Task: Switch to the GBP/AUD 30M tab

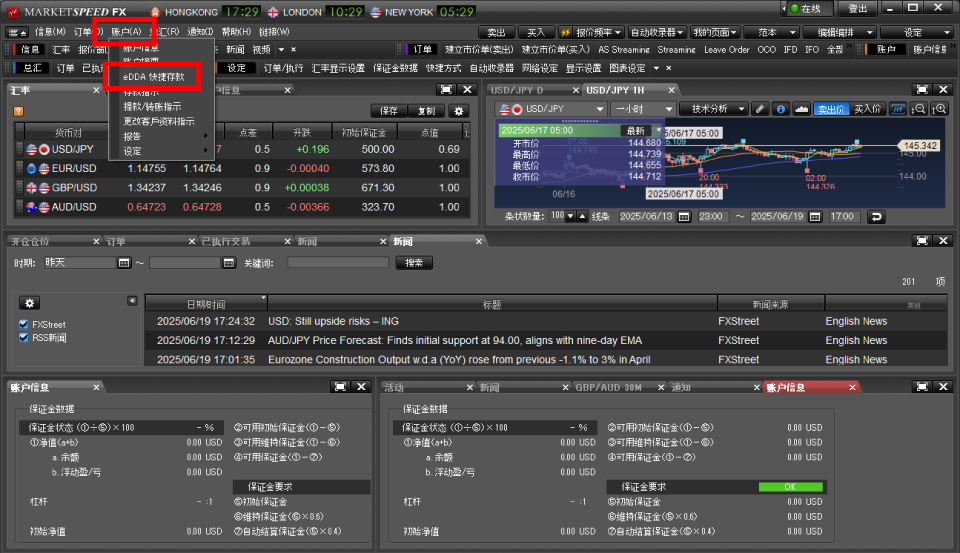Action: [x=609, y=388]
